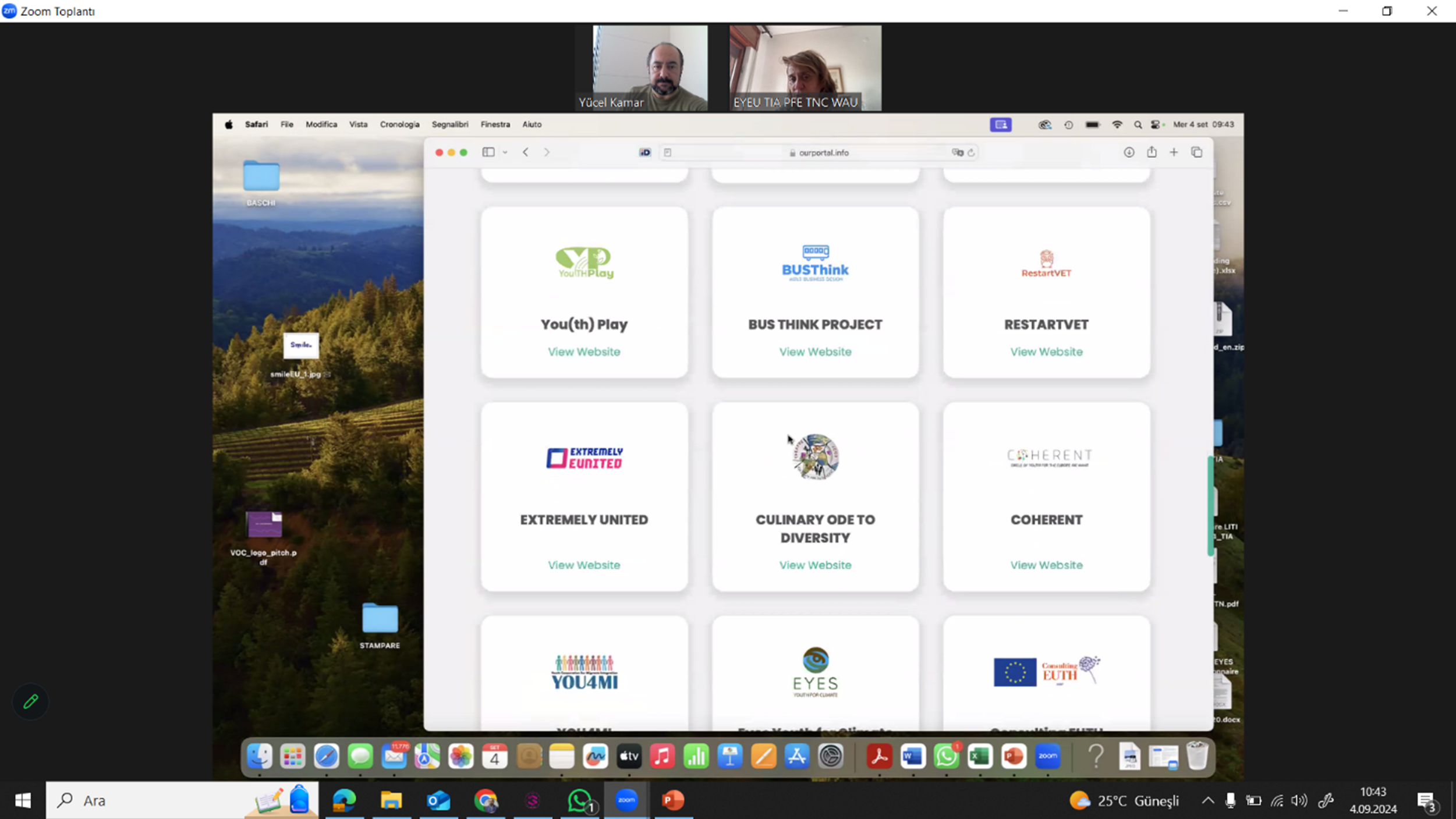The image size is (1456, 819).
Task: Open Safari share menu
Action: point(1152,152)
